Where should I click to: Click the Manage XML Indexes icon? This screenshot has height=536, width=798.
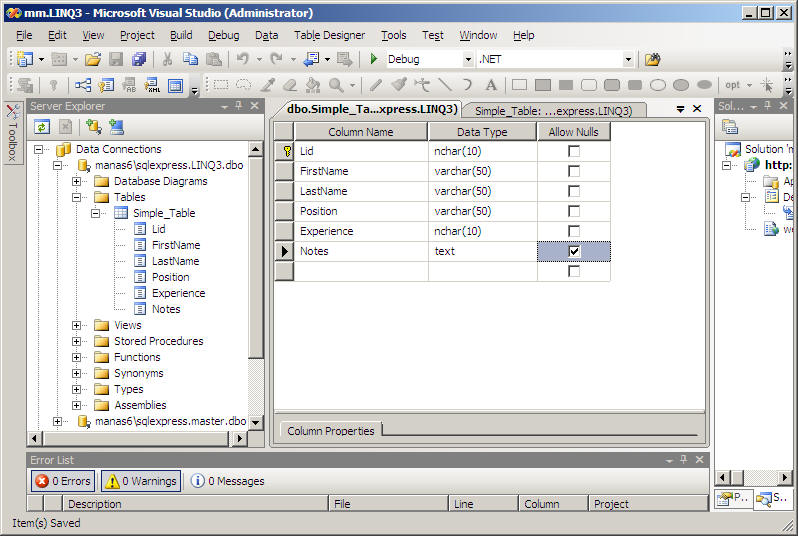(x=152, y=85)
